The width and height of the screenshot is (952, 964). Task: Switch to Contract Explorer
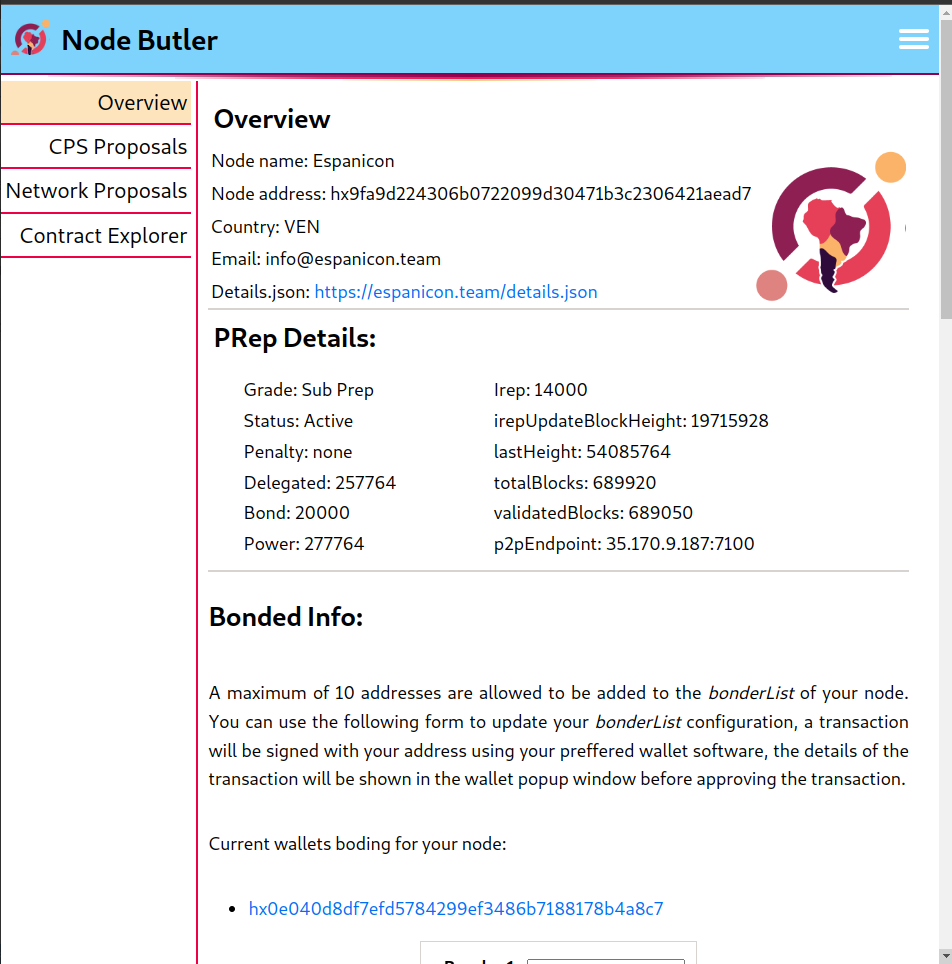pyautogui.click(x=96, y=236)
